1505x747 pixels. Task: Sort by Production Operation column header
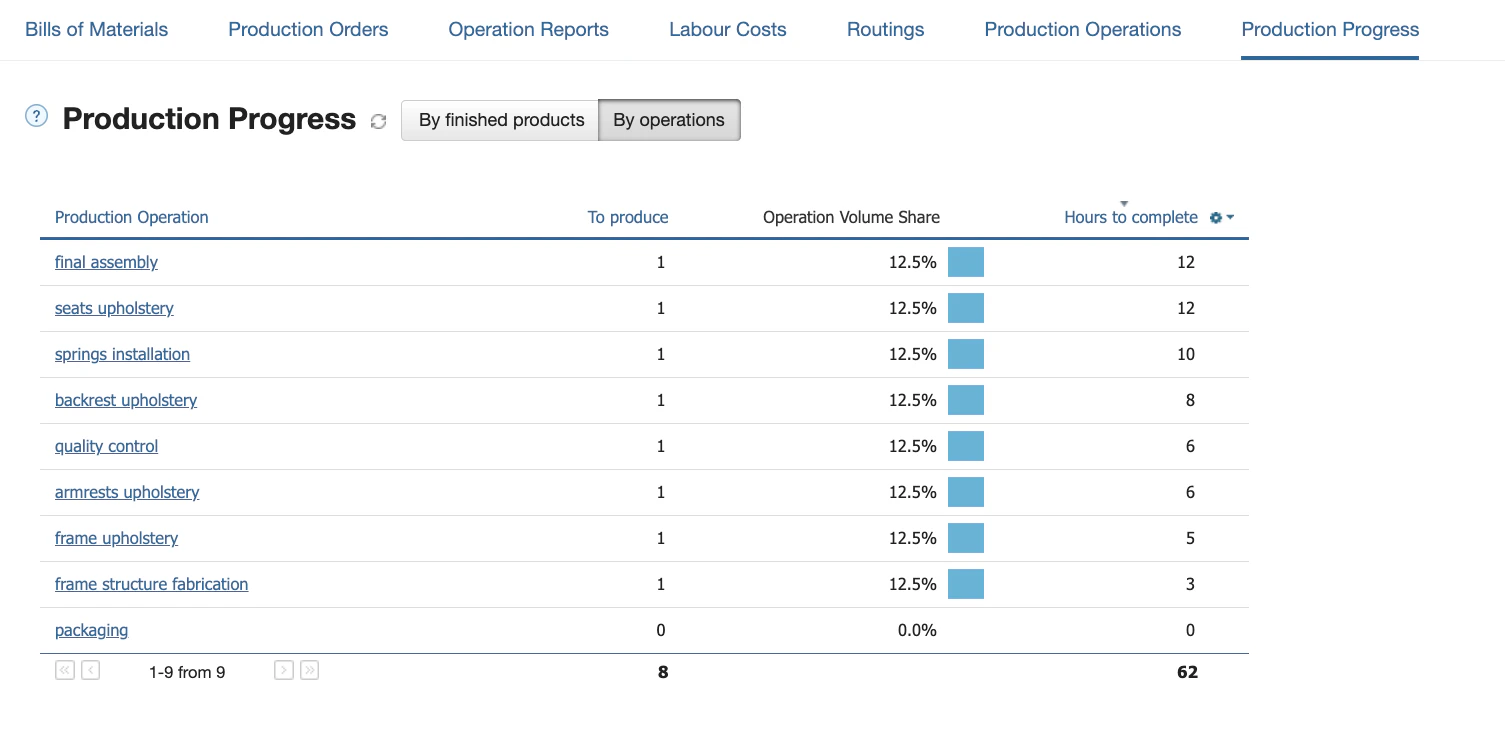point(131,218)
